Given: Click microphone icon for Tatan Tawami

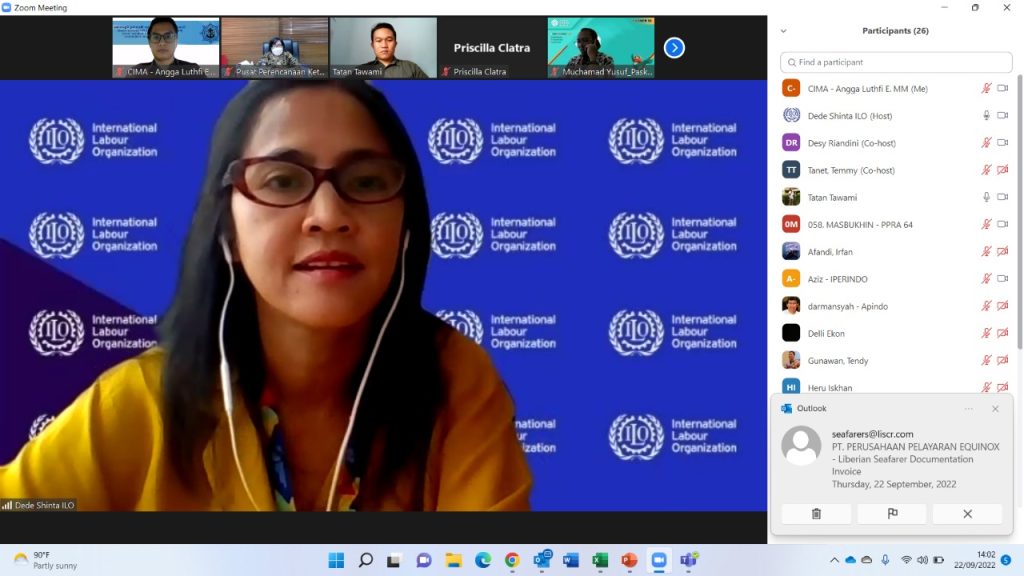Looking at the screenshot, I should [986, 197].
